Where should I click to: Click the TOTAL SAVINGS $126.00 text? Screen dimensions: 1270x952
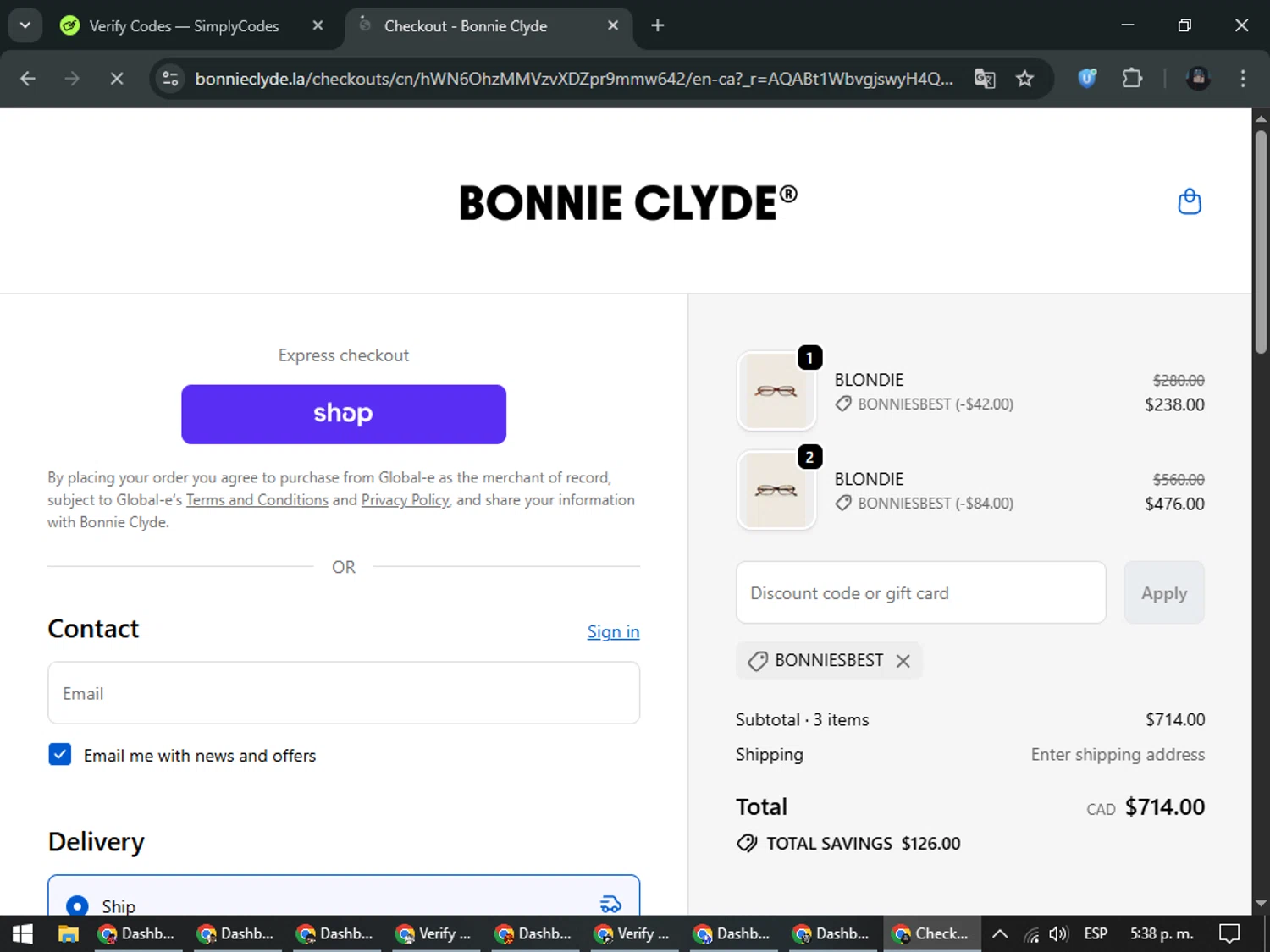point(864,843)
